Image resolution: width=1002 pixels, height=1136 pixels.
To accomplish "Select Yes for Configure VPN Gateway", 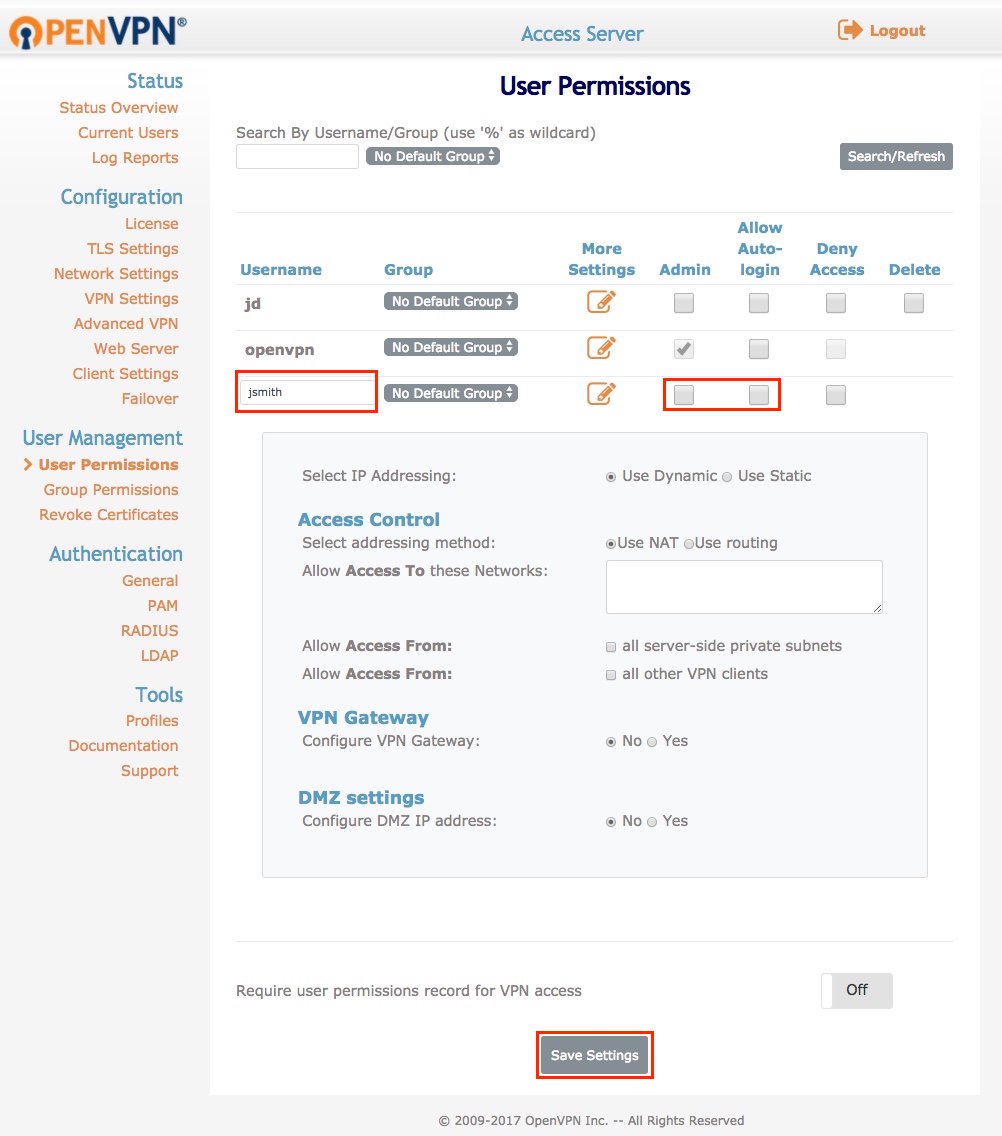I will pyautogui.click(x=652, y=742).
